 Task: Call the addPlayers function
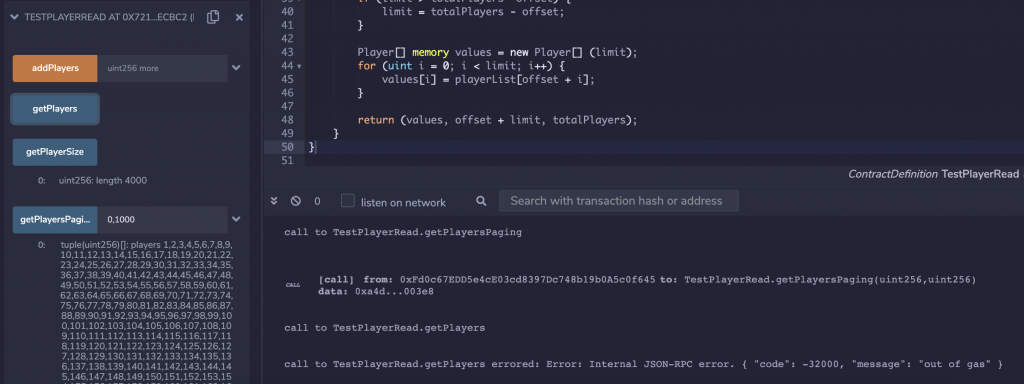pyautogui.click(x=56, y=68)
